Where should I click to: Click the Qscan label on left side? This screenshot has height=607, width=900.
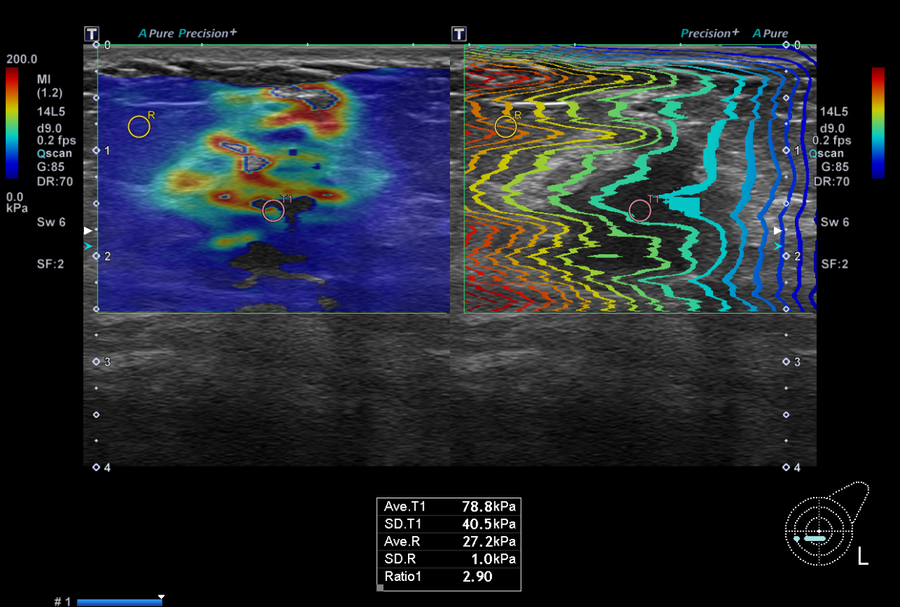(x=55, y=154)
